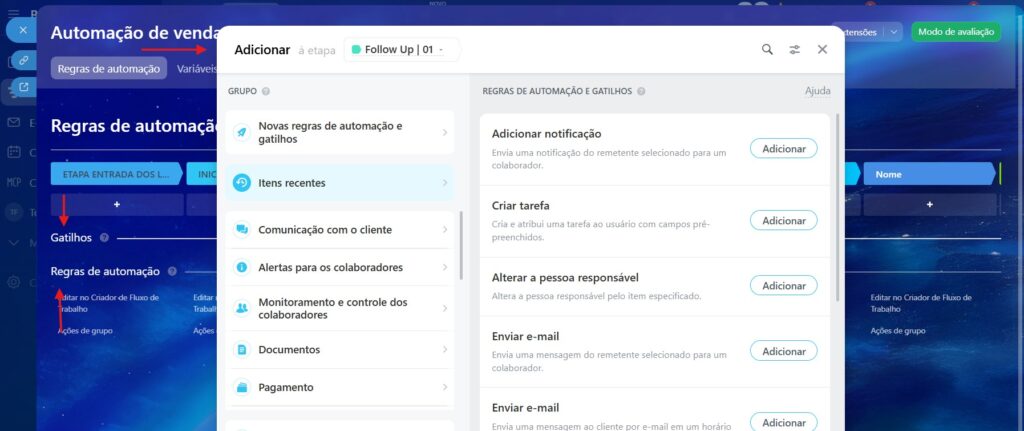Viewport: 1024px width, 431px height.
Task: Click the help icon next to Gatilhos
Action: coord(104,238)
